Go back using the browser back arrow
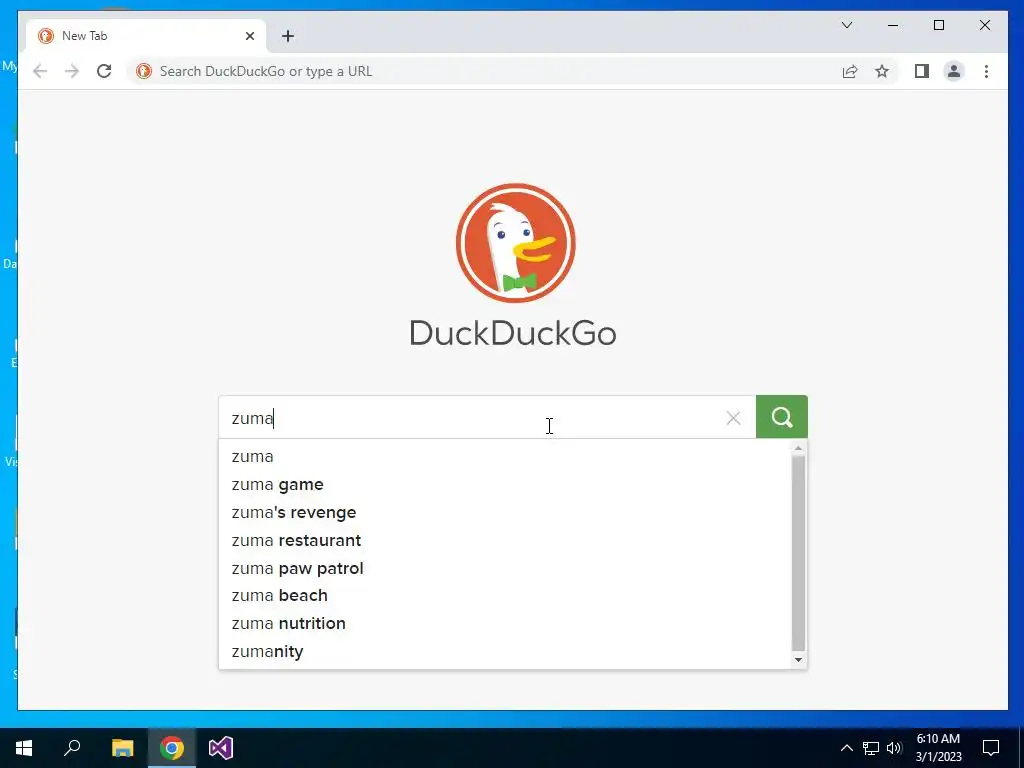Image resolution: width=1024 pixels, height=768 pixels. click(x=40, y=71)
